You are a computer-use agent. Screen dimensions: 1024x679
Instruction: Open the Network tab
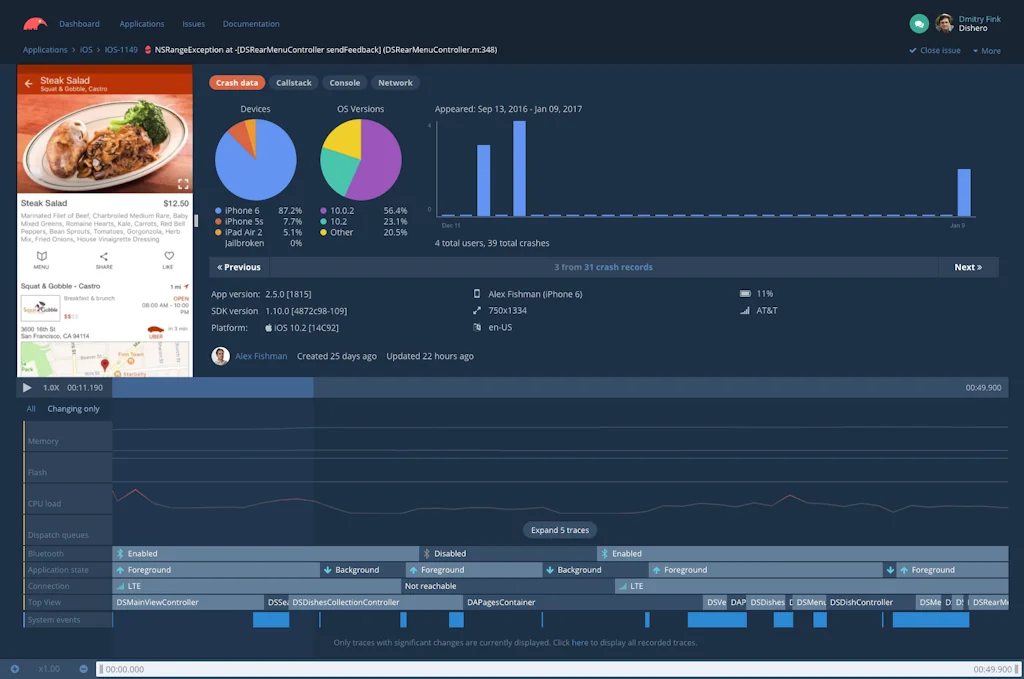click(x=395, y=83)
